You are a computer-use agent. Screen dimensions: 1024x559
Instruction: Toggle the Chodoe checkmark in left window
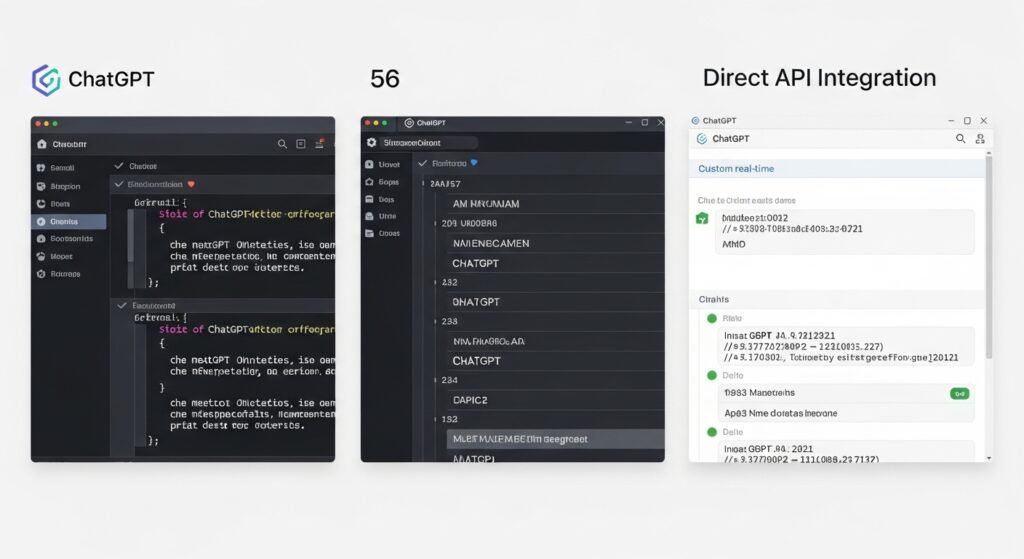pyautogui.click(x=119, y=166)
